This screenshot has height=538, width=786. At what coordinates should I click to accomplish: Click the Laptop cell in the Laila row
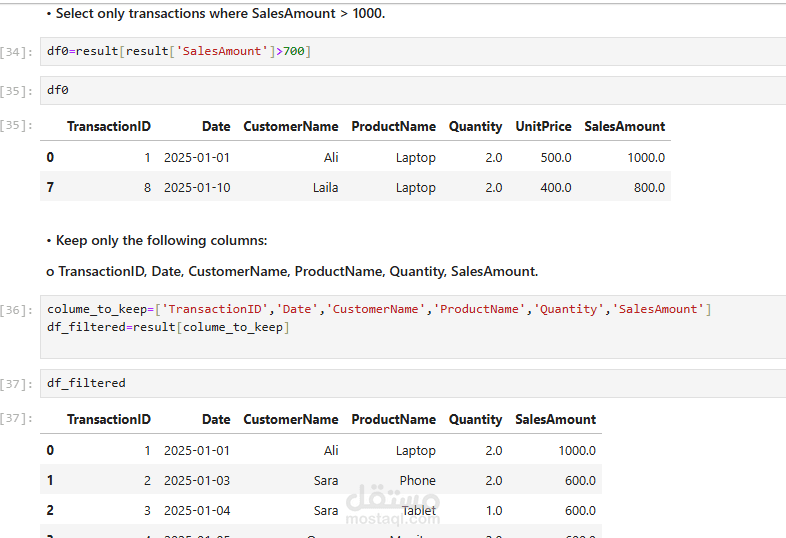(416, 188)
